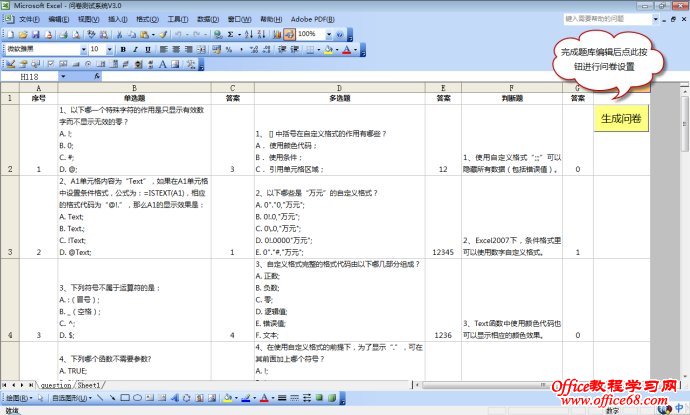Open Print Preview from the toolbar
690x415 pixels.
[x=76, y=34]
